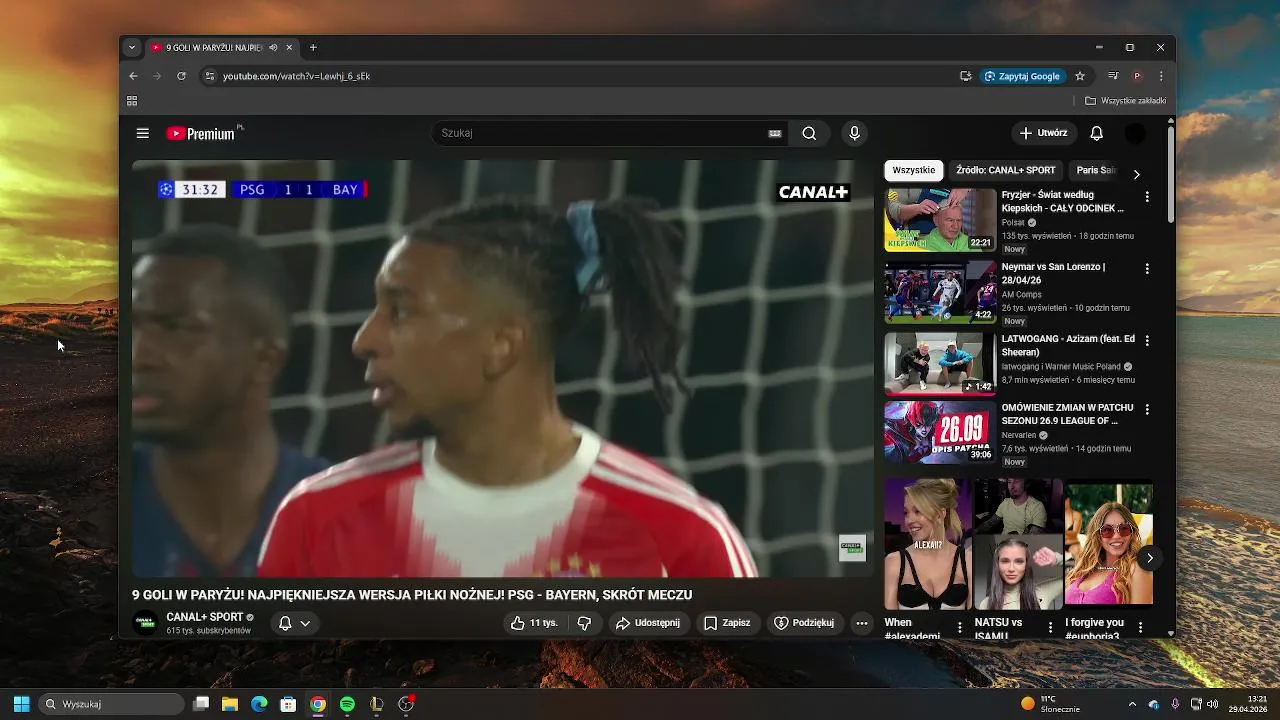1280x720 pixels.
Task: Click Podziękuj thanks button
Action: coord(804,623)
